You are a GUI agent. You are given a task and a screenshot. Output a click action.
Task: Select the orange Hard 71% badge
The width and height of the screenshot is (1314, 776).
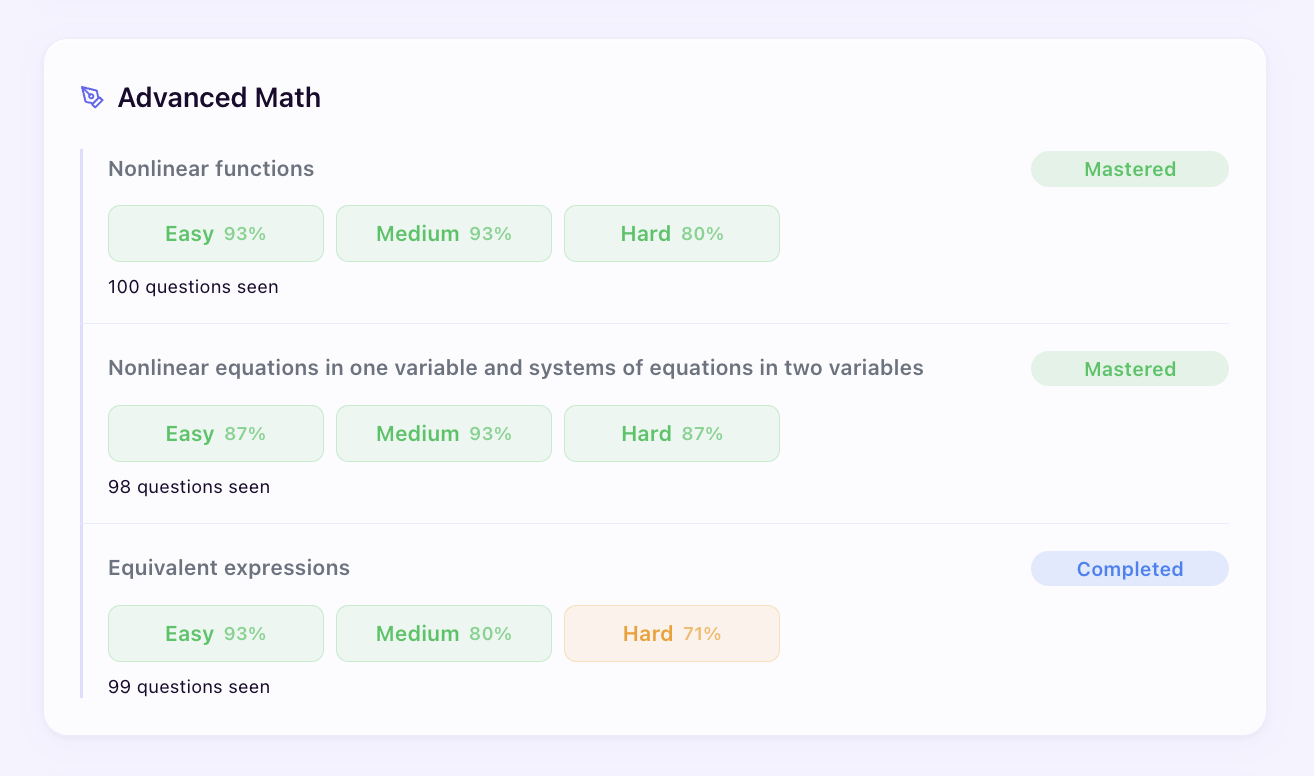click(x=671, y=633)
